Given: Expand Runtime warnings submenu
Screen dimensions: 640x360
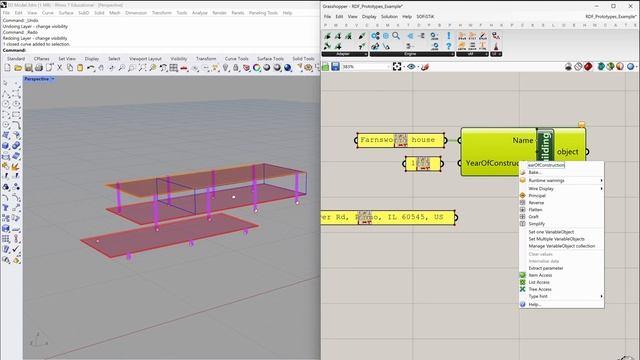Looking at the screenshot, I should coord(562,180).
